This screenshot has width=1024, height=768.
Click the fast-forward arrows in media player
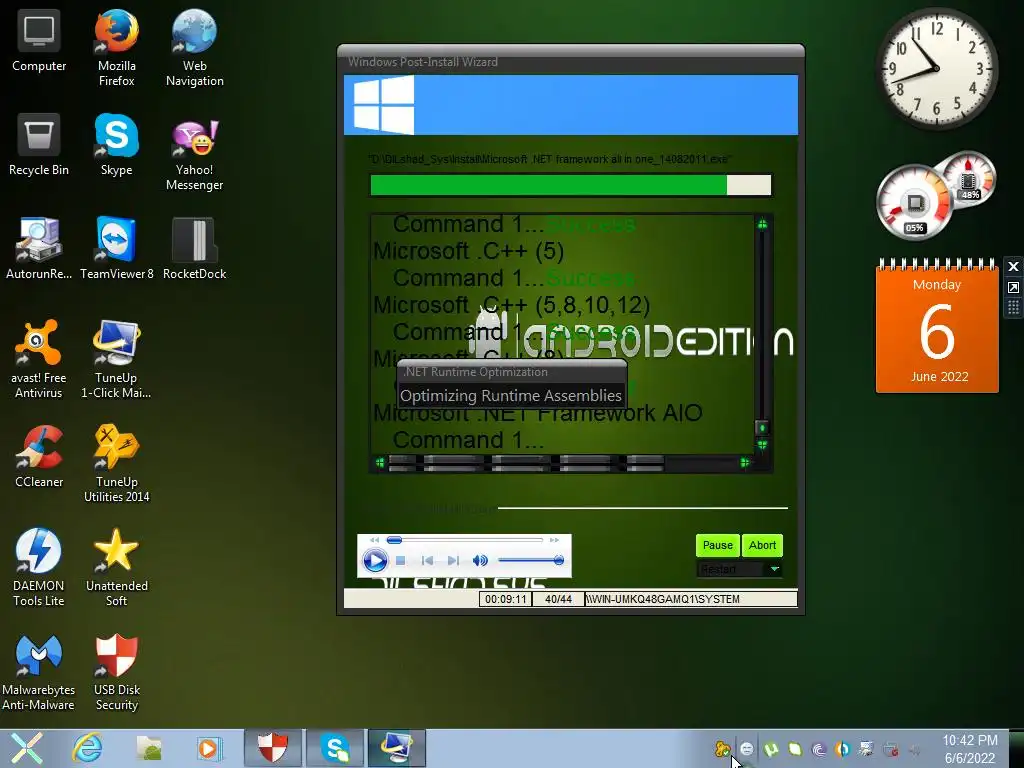point(554,540)
